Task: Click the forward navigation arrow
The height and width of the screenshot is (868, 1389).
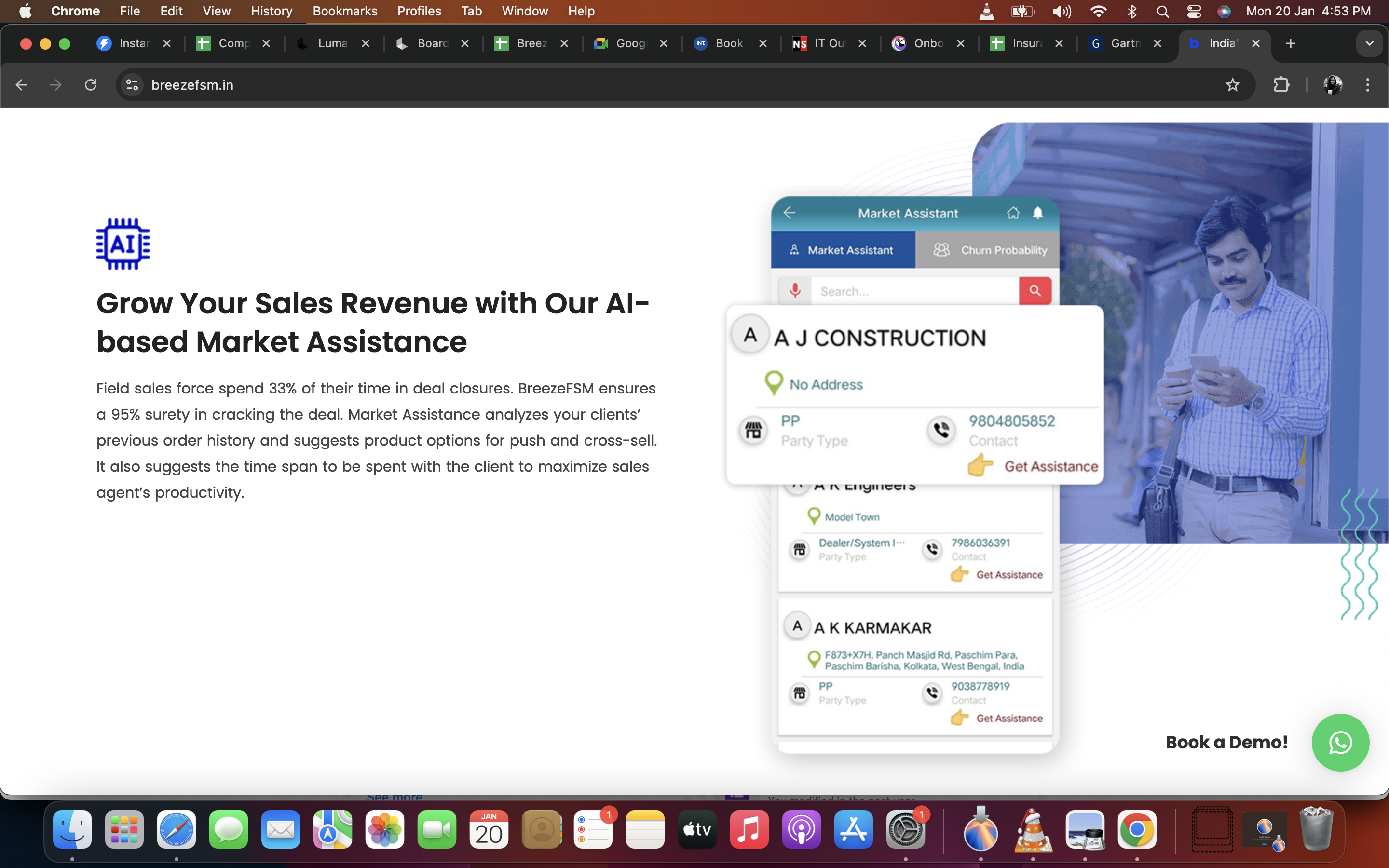Action: point(55,84)
